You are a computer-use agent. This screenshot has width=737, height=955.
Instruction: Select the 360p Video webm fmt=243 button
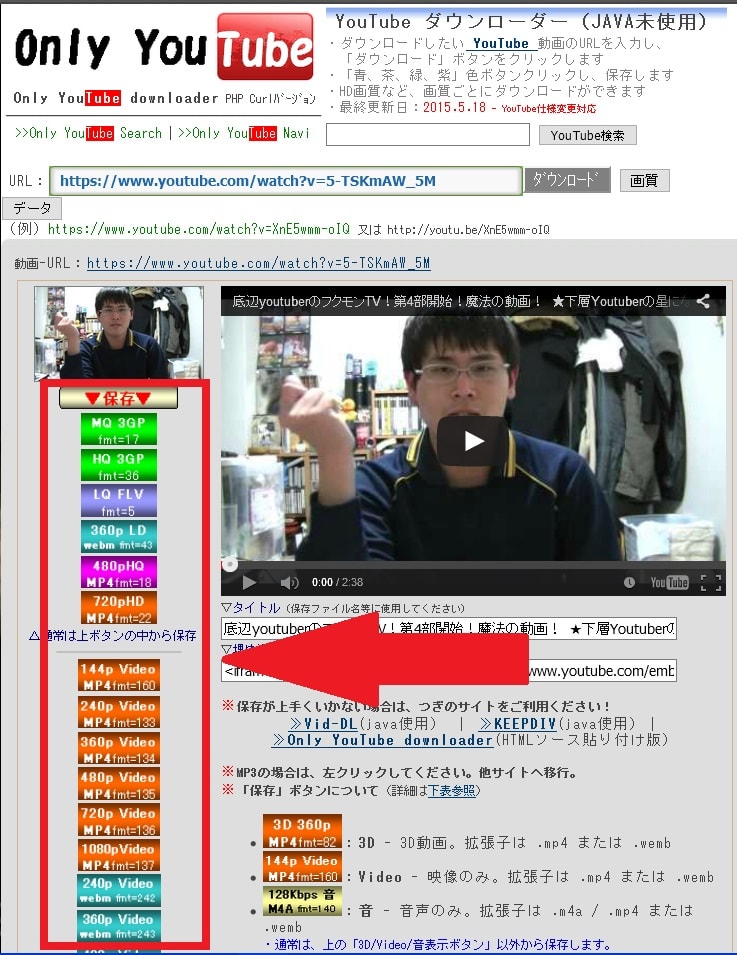(119, 926)
